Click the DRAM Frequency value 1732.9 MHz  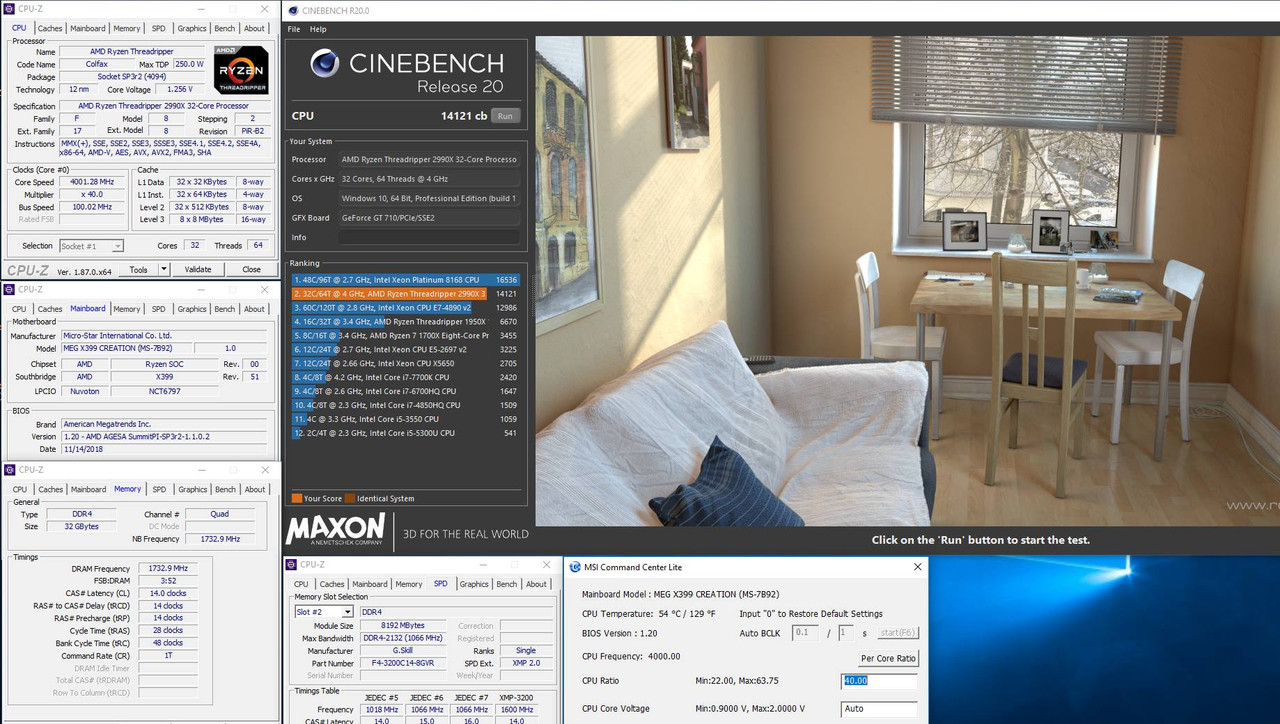167,568
